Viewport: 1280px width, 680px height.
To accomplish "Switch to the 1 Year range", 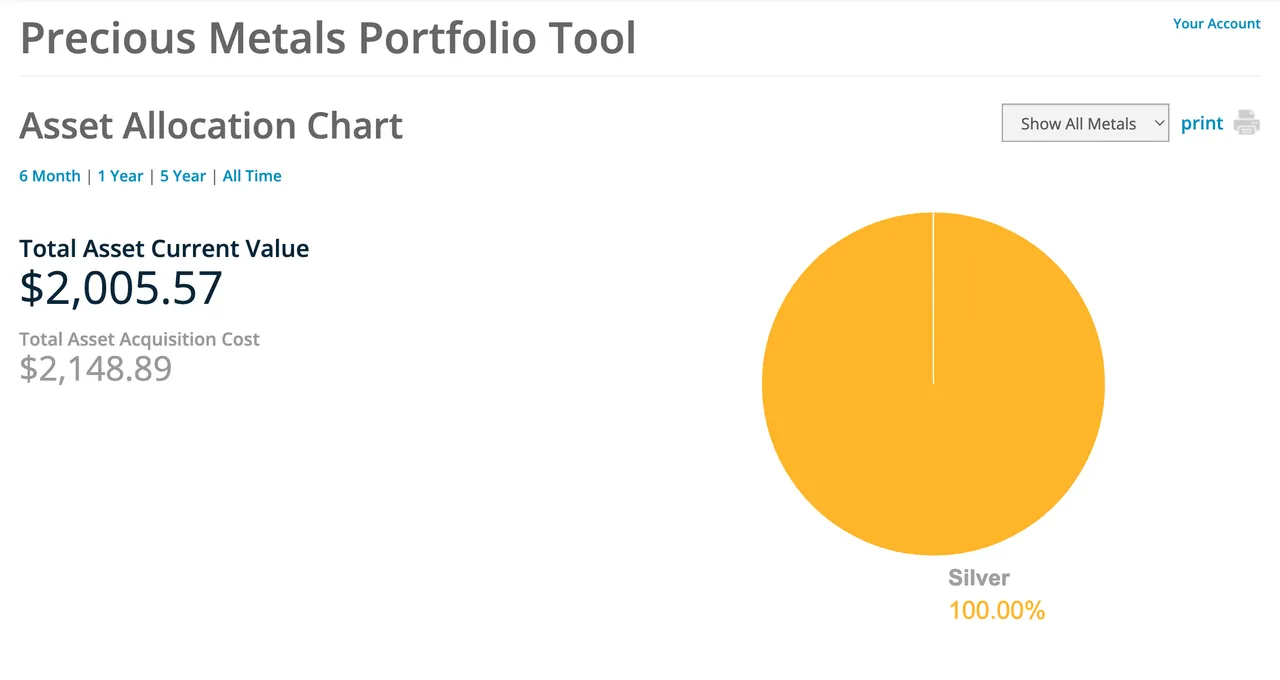I will [x=120, y=176].
